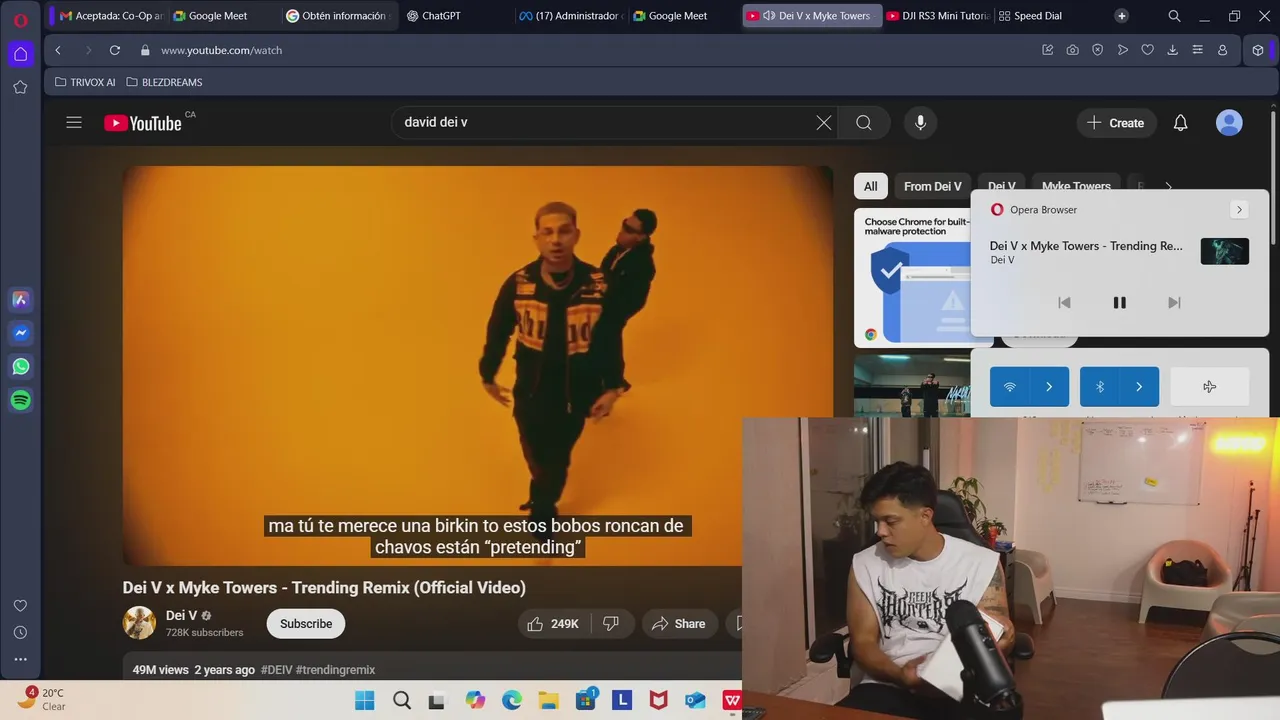Dislike the video
1280x720 pixels.
[x=611, y=624]
